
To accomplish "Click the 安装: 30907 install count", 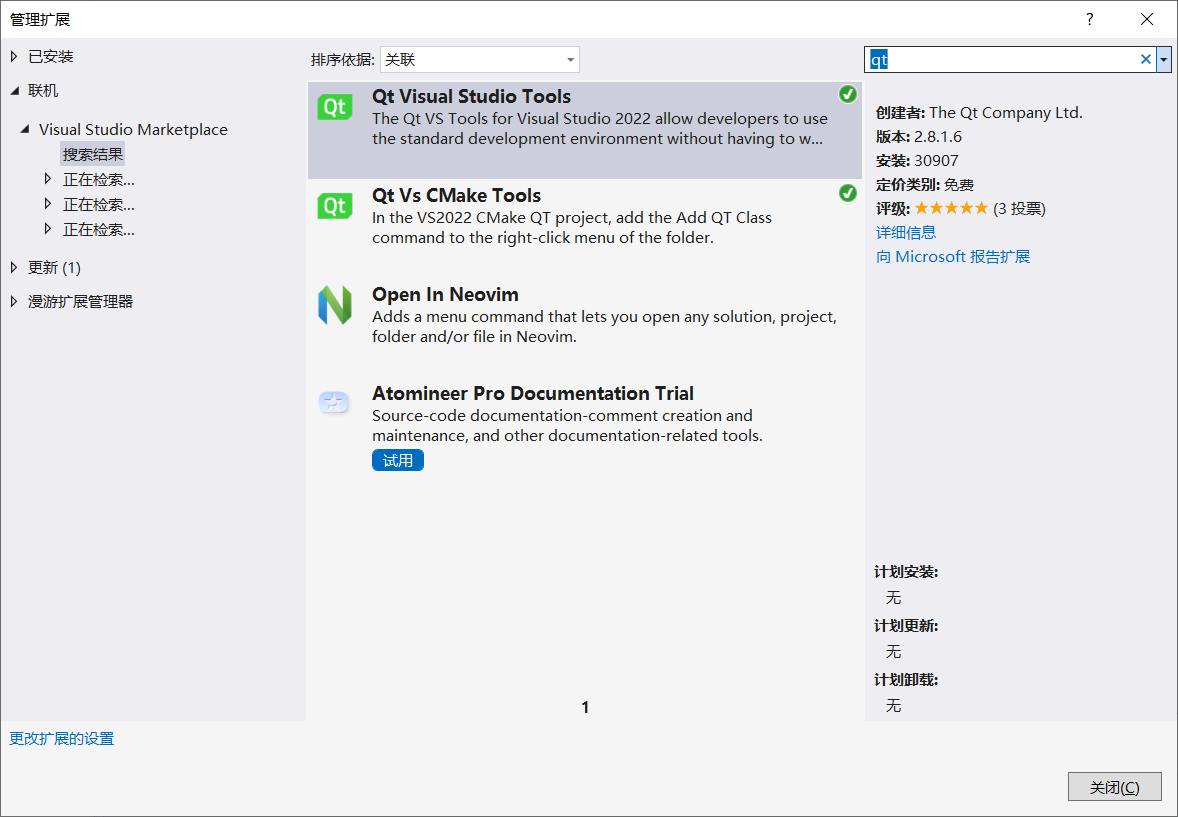I will (917, 161).
